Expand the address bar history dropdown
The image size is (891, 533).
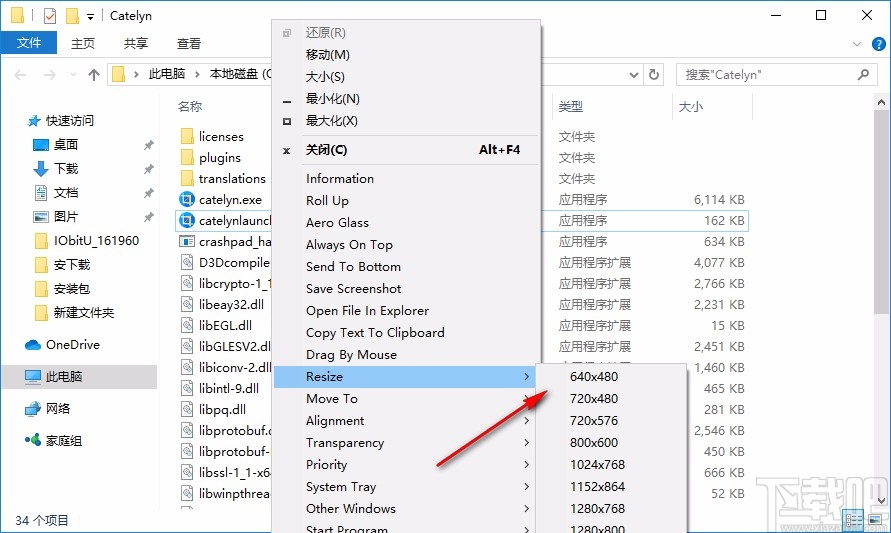pos(634,74)
